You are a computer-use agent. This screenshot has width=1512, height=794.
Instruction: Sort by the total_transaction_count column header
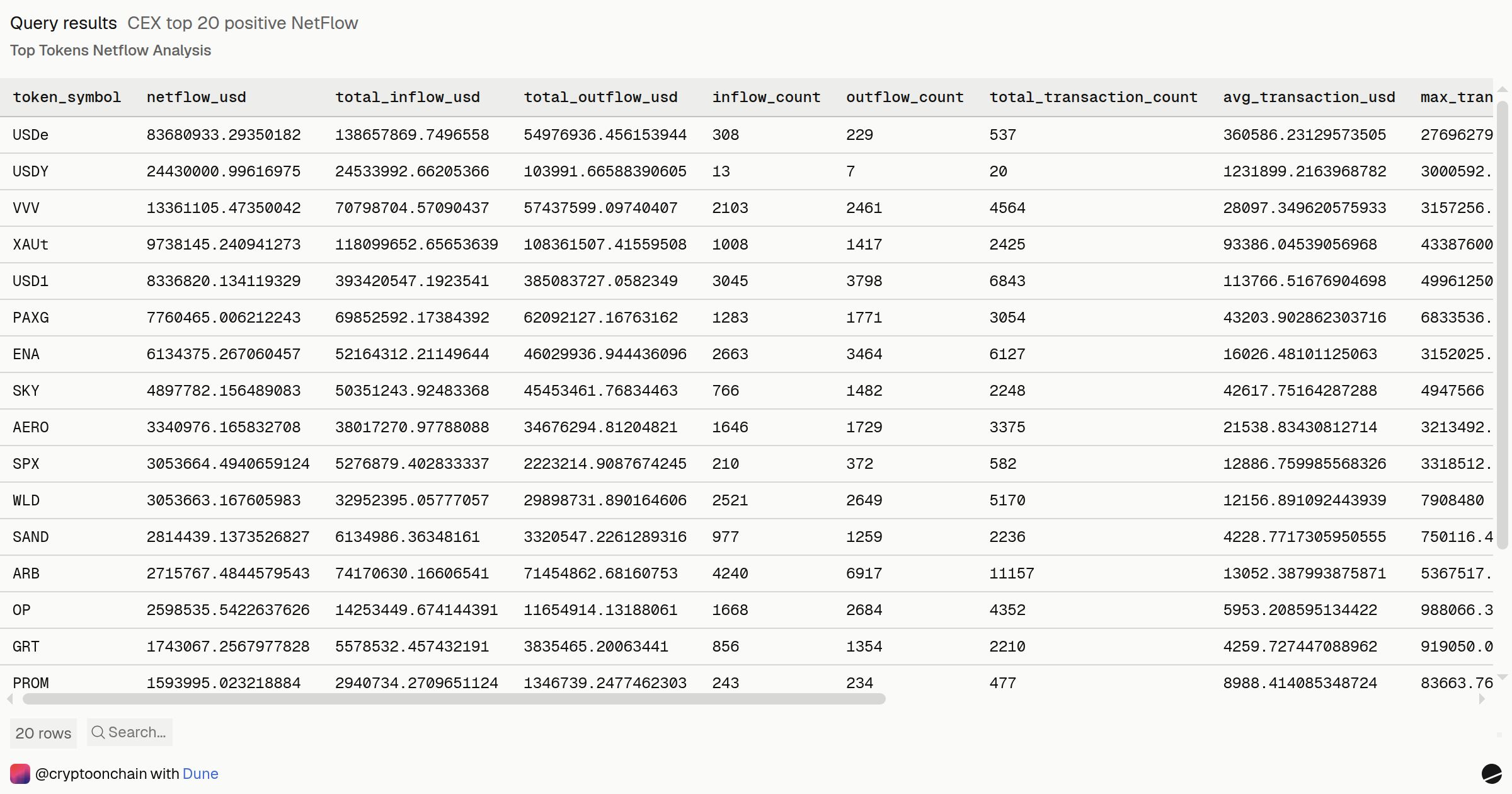click(1094, 97)
